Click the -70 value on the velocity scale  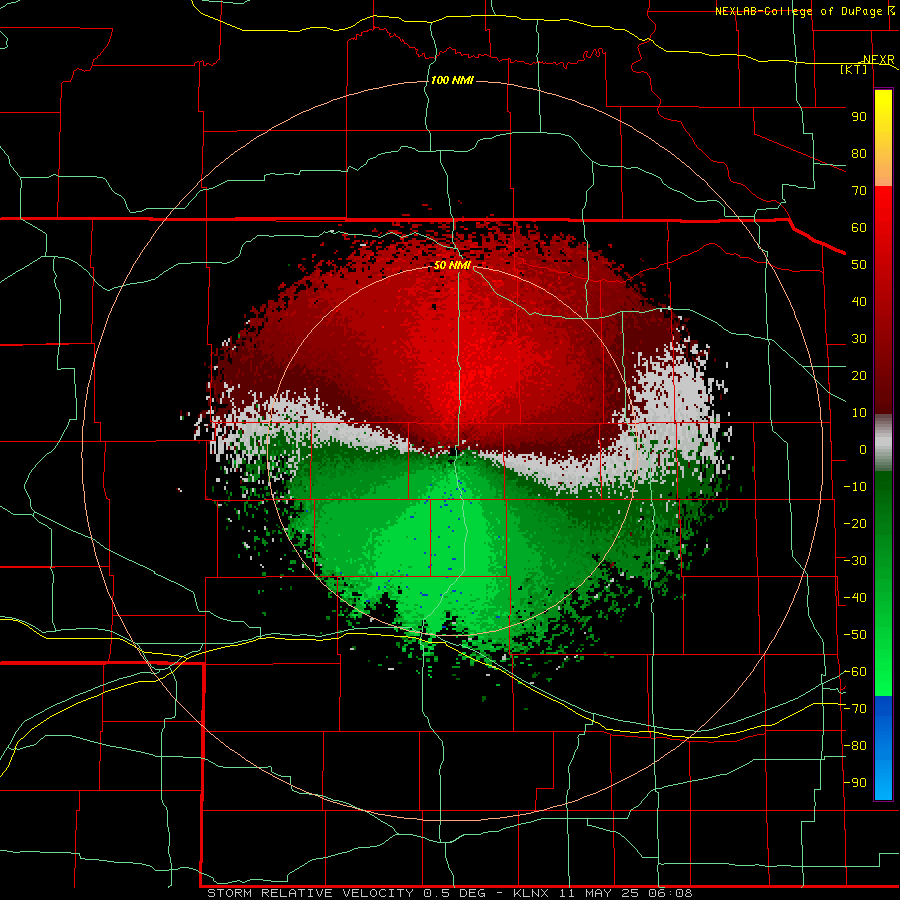coord(855,709)
